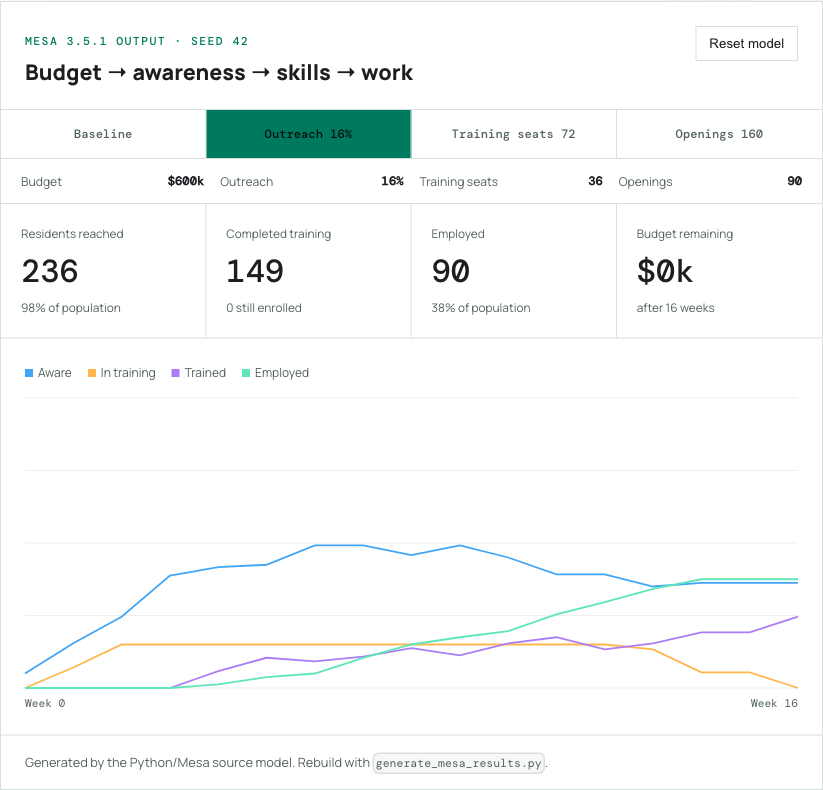Click the purple Trained legend swatch
Screen dimensions: 823x790
pos(175,373)
